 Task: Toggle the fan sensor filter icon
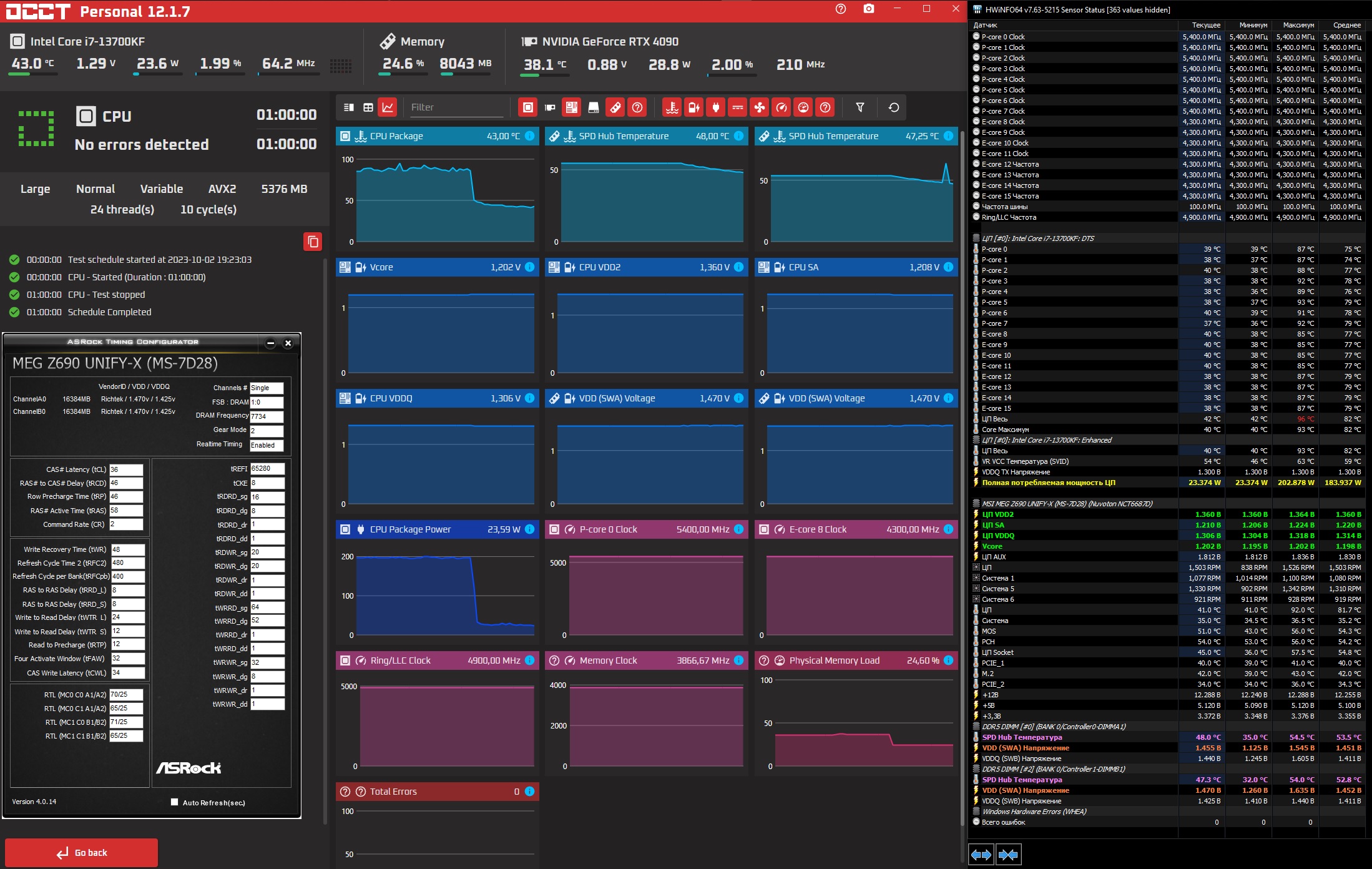[x=759, y=107]
